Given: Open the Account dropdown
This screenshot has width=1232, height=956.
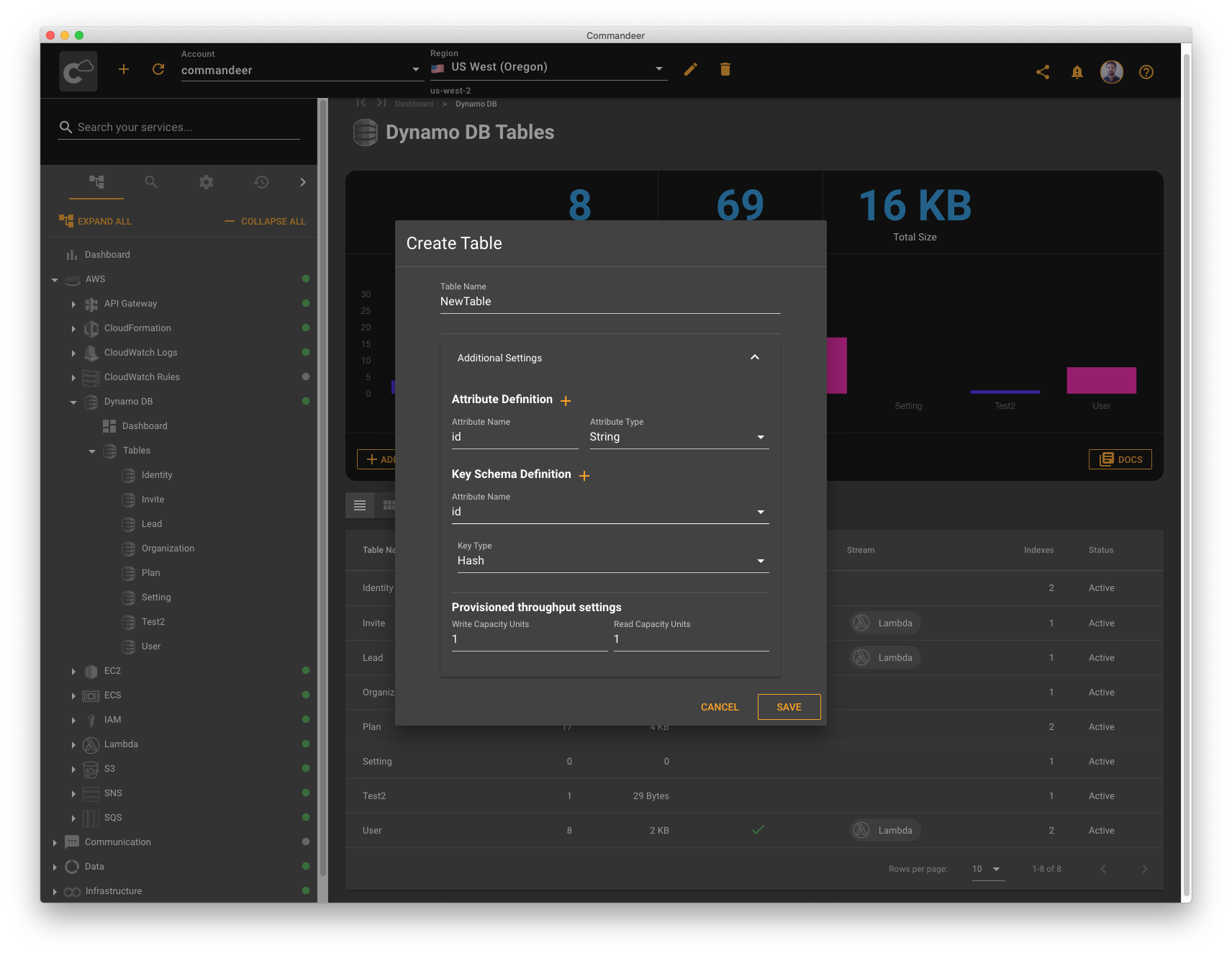Looking at the screenshot, I should pyautogui.click(x=301, y=70).
